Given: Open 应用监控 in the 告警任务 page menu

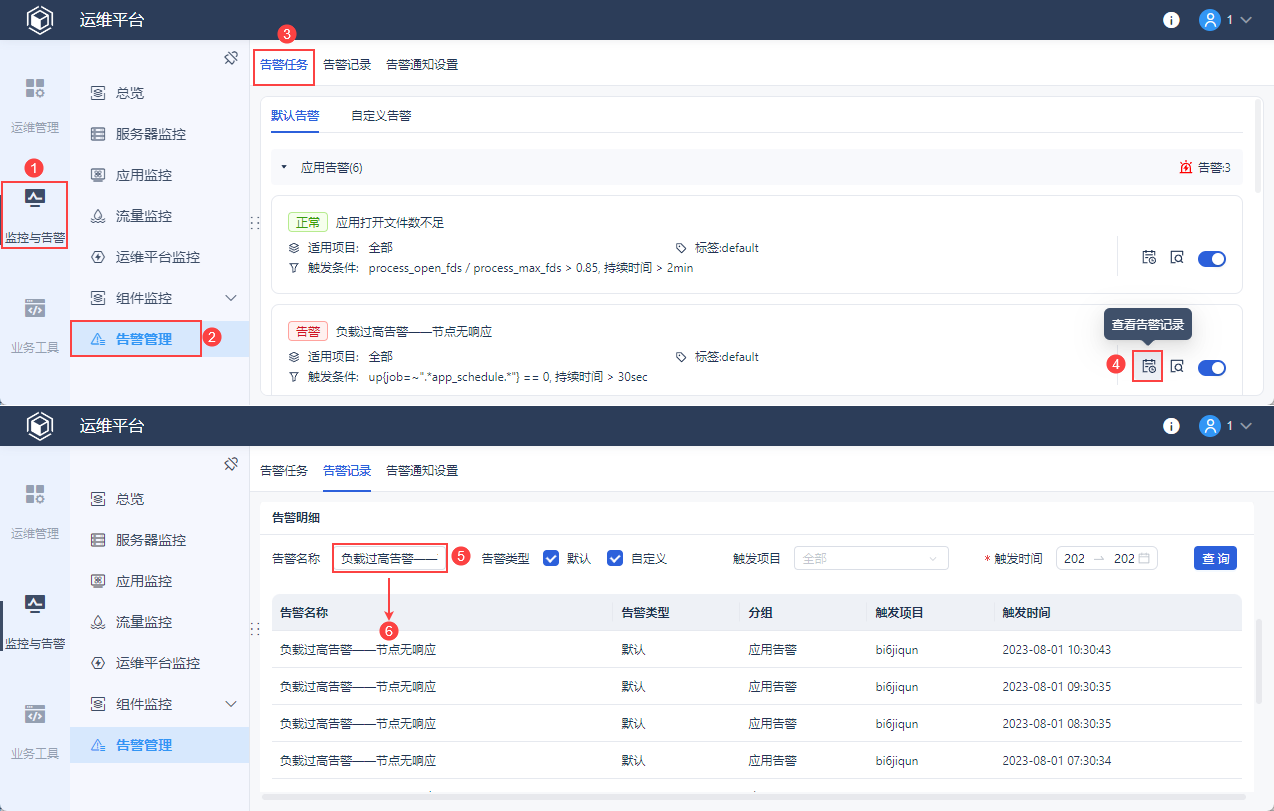Looking at the screenshot, I should pos(160,175).
